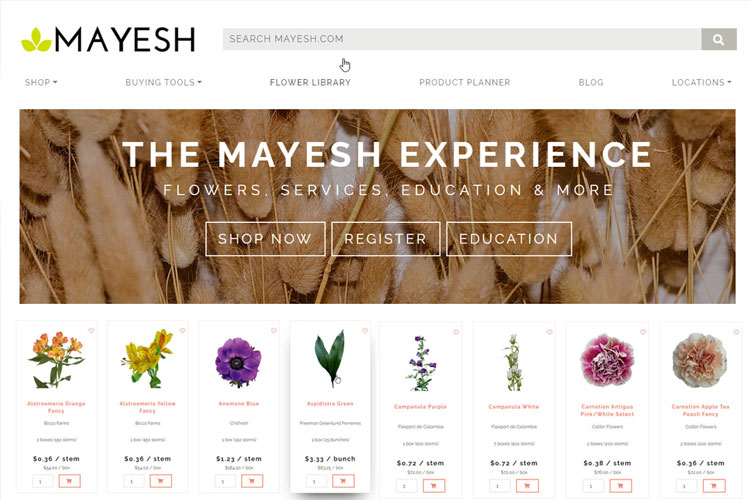Add Campanula White to cart
The image size is (750, 500).
pyautogui.click(x=527, y=486)
